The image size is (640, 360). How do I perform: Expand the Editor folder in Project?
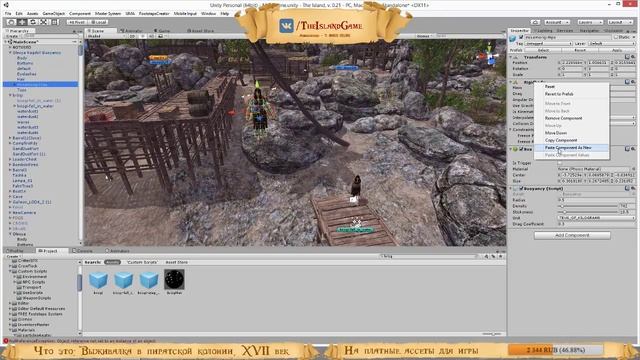coord(10,303)
